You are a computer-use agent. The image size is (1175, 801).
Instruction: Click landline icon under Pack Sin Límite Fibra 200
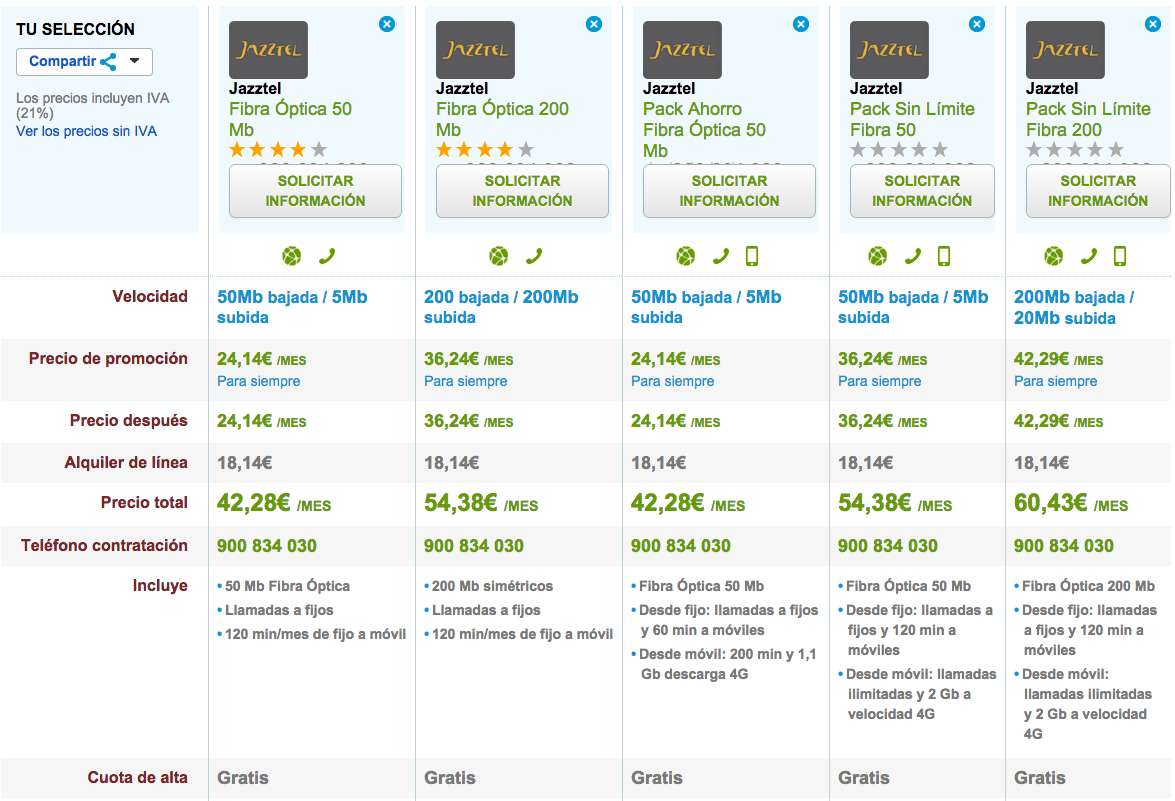click(x=1089, y=256)
